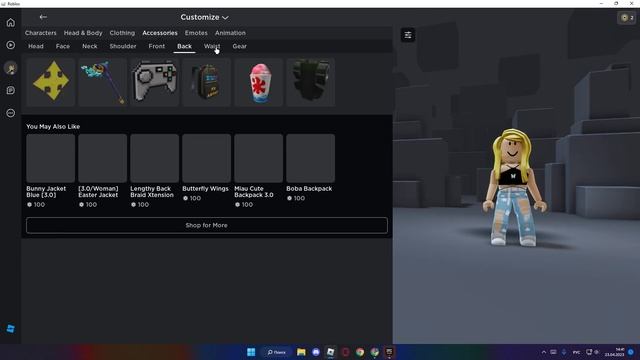Select the Waist accessories subtab
This screenshot has width=640, height=360.
tap(212, 46)
